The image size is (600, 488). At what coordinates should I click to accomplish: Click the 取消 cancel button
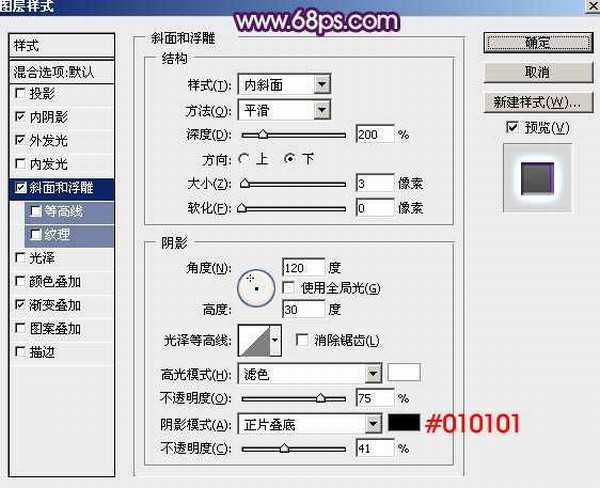pos(537,73)
